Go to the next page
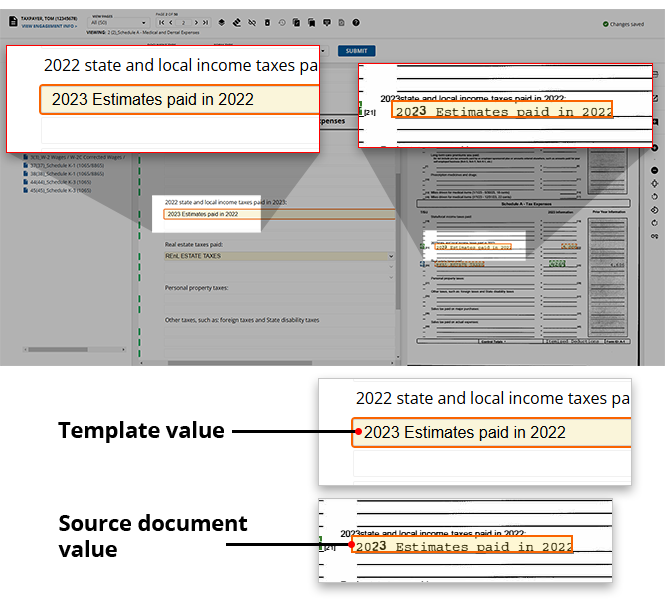Viewport: 665px width, 615px height. 196,22
